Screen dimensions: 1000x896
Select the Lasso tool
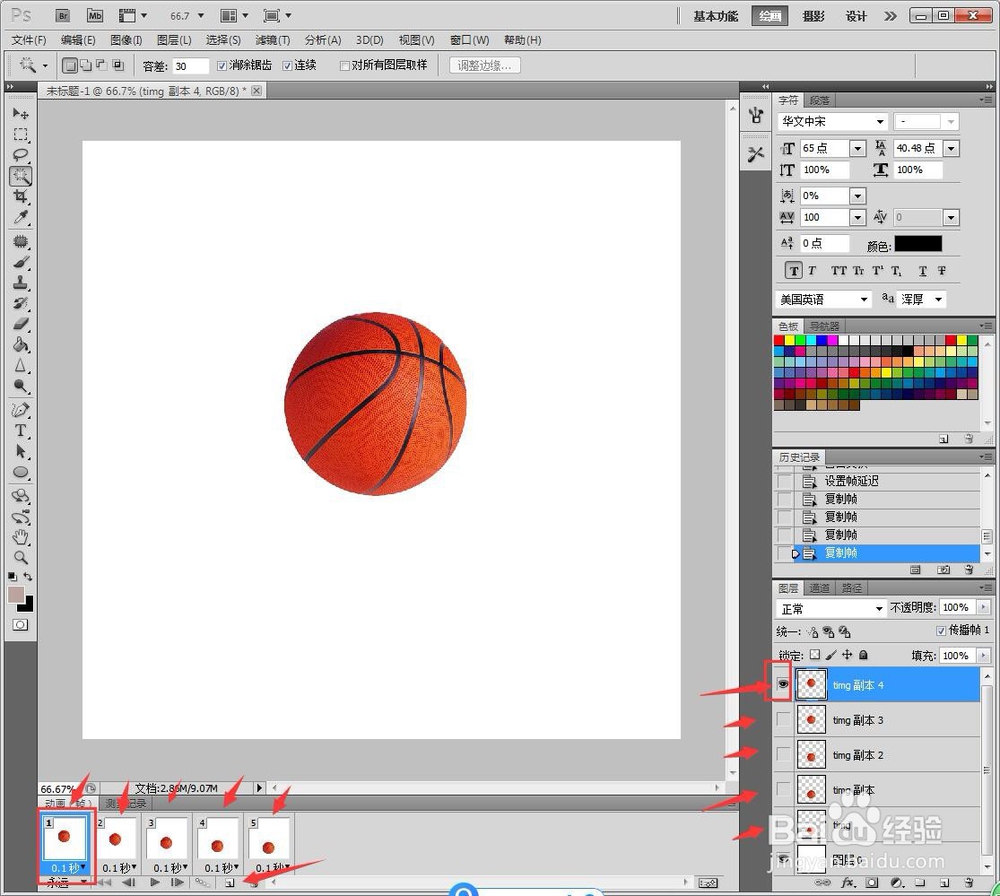tap(20, 155)
